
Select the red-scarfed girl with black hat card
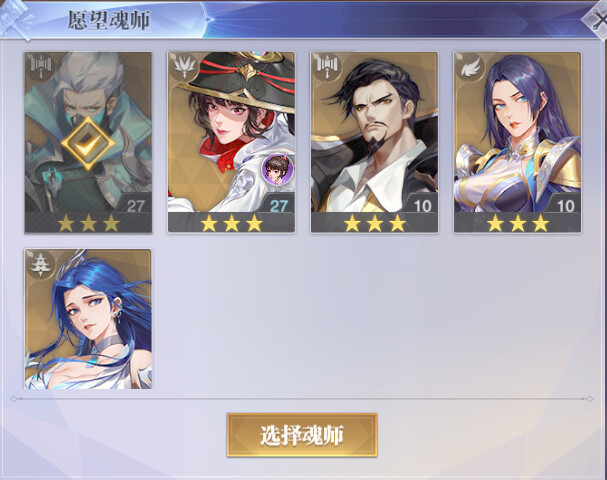pyautogui.click(x=231, y=142)
